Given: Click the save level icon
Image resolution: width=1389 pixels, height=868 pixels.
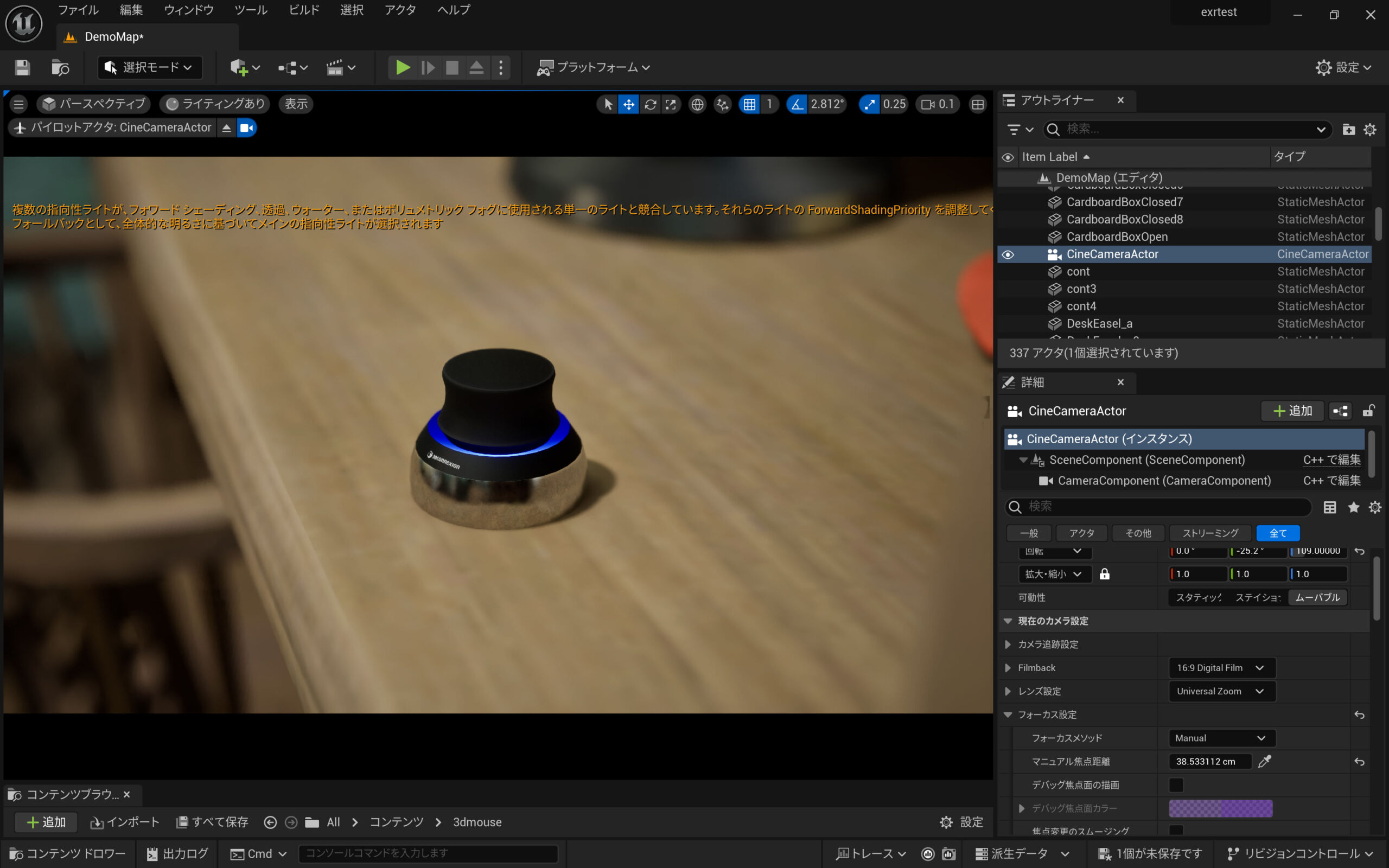Looking at the screenshot, I should point(22,68).
